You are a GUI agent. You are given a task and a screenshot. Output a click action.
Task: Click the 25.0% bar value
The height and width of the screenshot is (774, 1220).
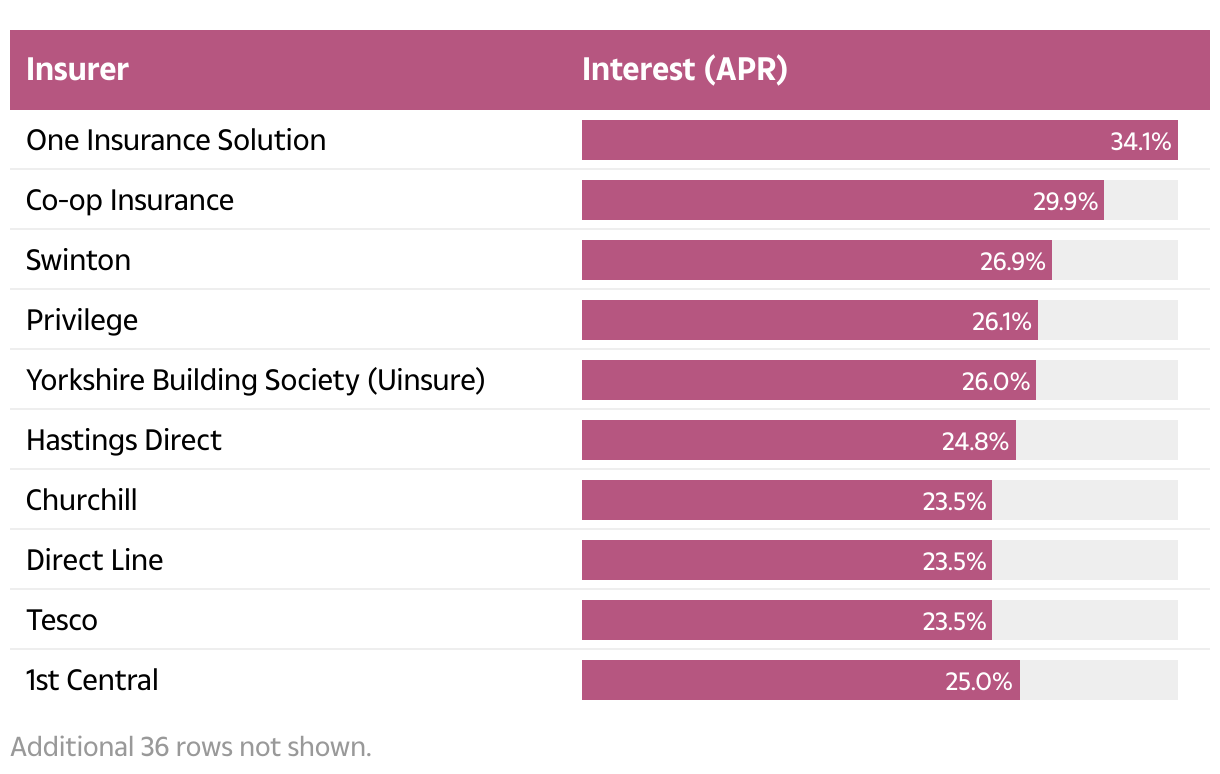tap(978, 681)
